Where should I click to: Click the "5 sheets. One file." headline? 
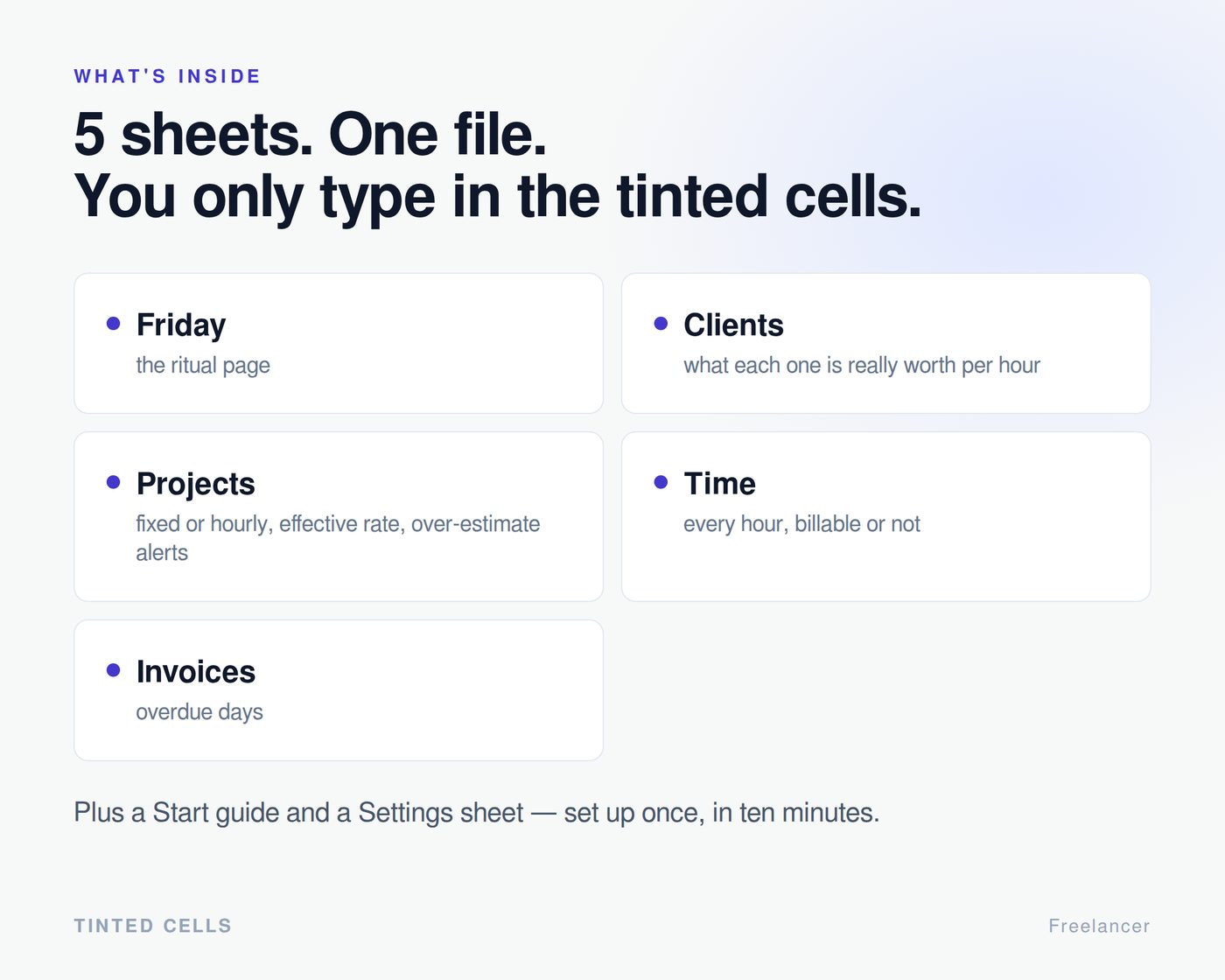click(x=311, y=136)
